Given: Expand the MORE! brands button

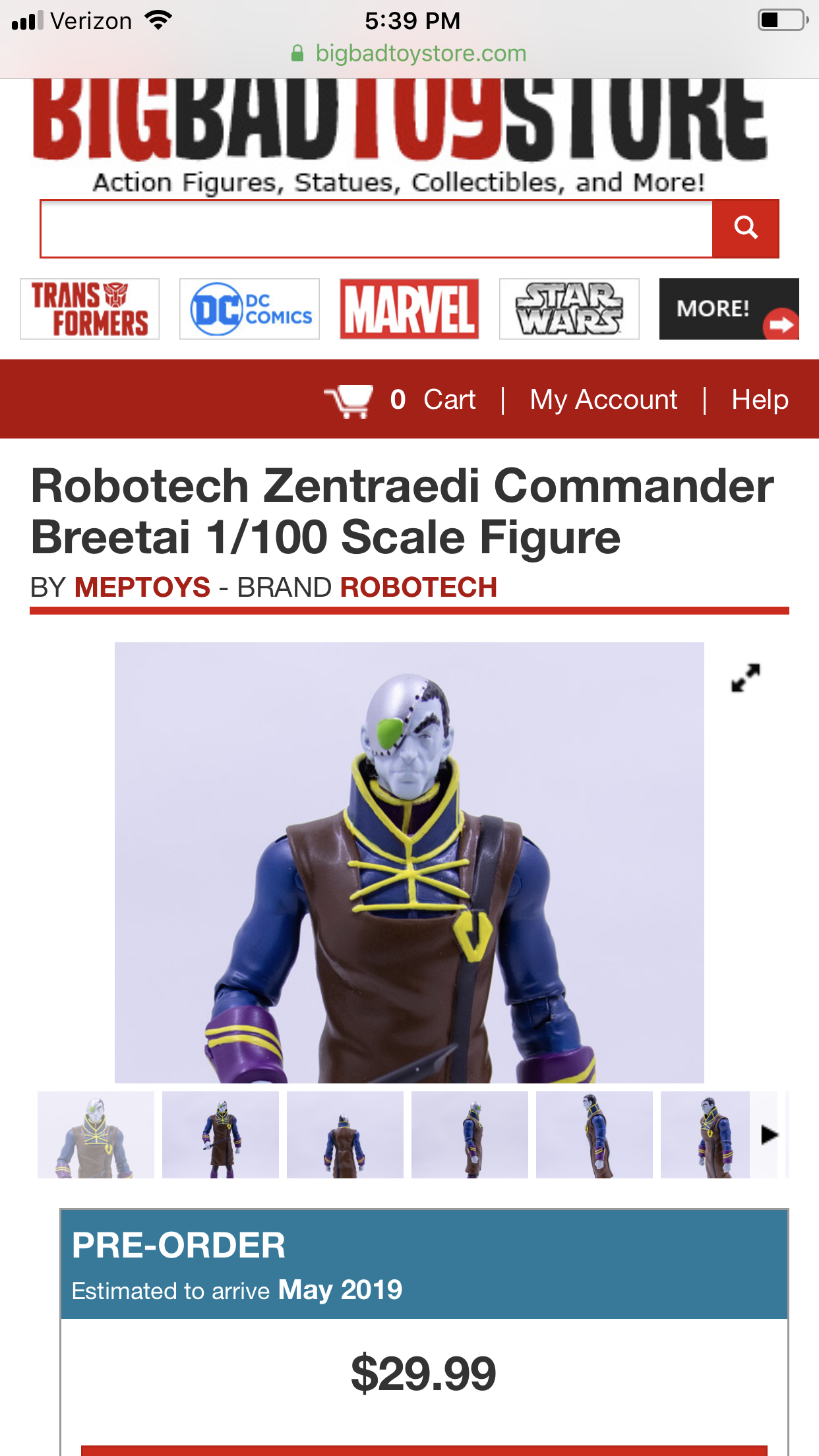Looking at the screenshot, I should [x=729, y=309].
